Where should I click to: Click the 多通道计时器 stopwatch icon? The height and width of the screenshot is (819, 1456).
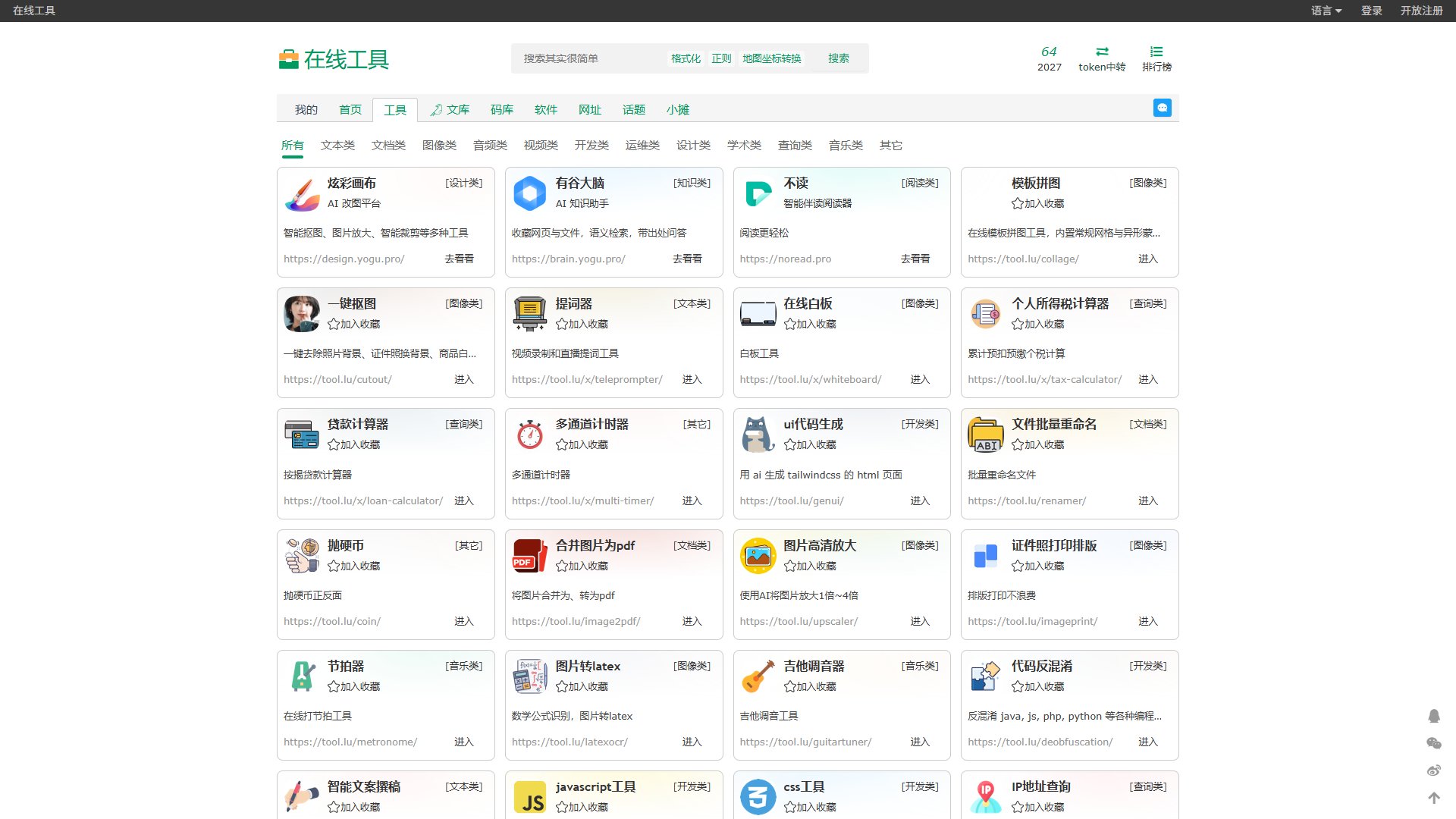pos(530,435)
